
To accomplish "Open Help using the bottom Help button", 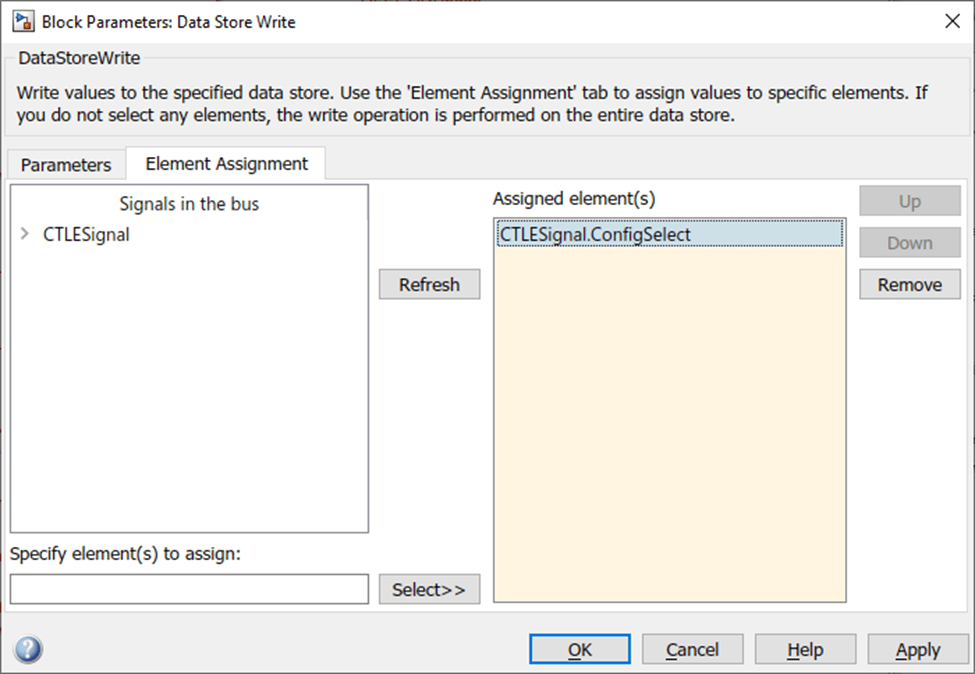I will tap(805, 650).
